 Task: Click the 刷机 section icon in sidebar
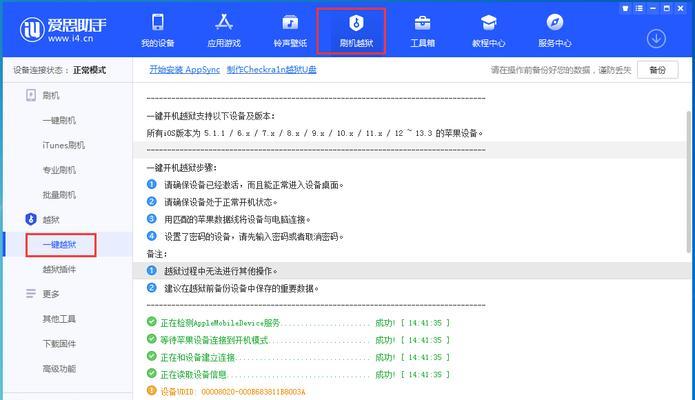[31, 95]
